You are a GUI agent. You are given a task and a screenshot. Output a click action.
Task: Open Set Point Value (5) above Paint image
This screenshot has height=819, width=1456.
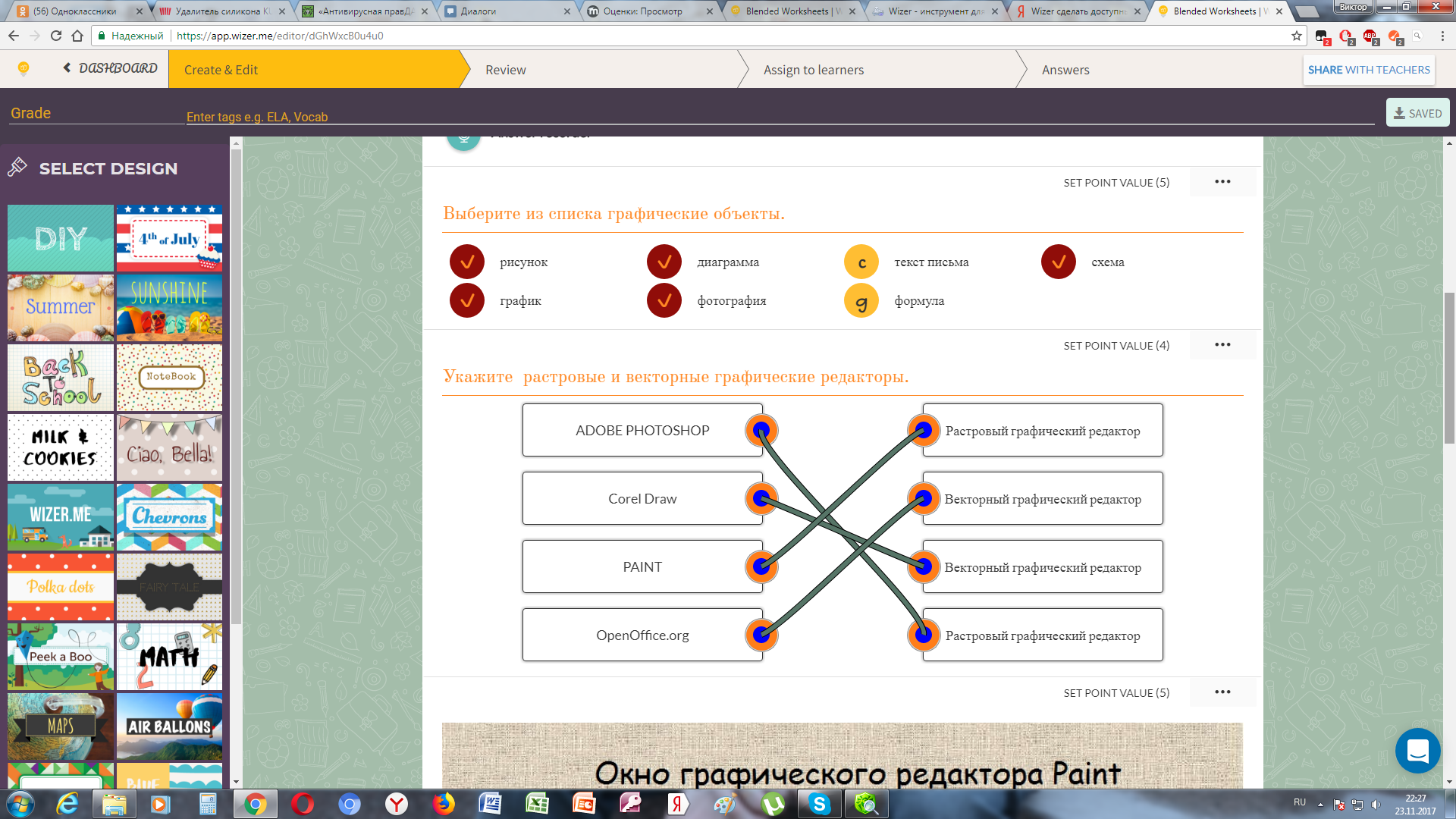1116,693
